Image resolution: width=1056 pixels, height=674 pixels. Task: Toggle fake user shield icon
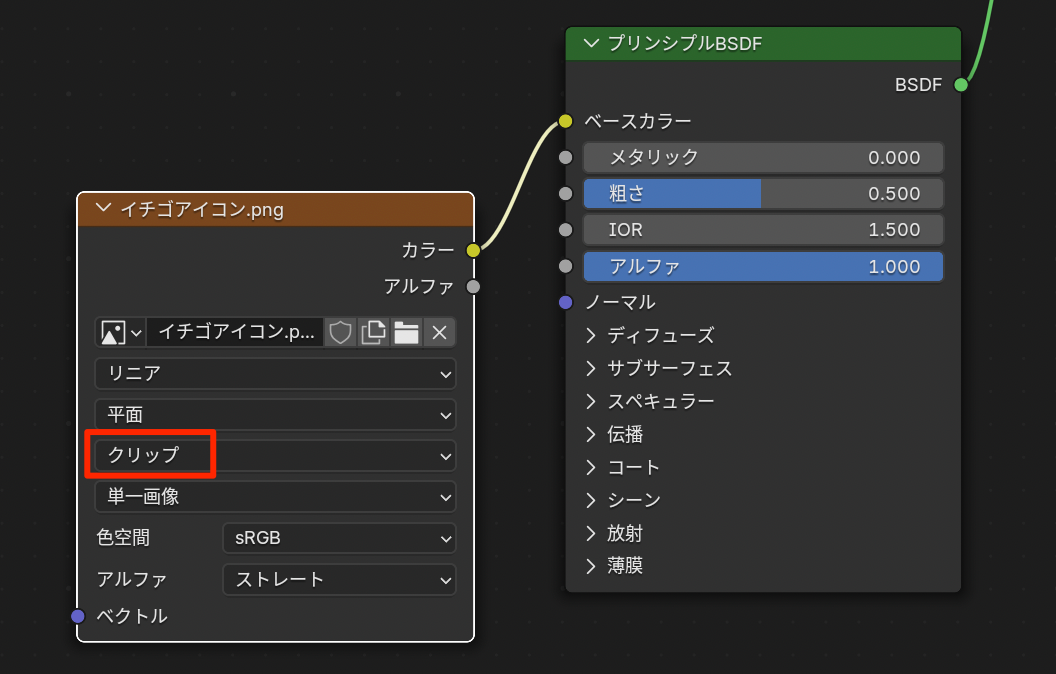point(341,332)
